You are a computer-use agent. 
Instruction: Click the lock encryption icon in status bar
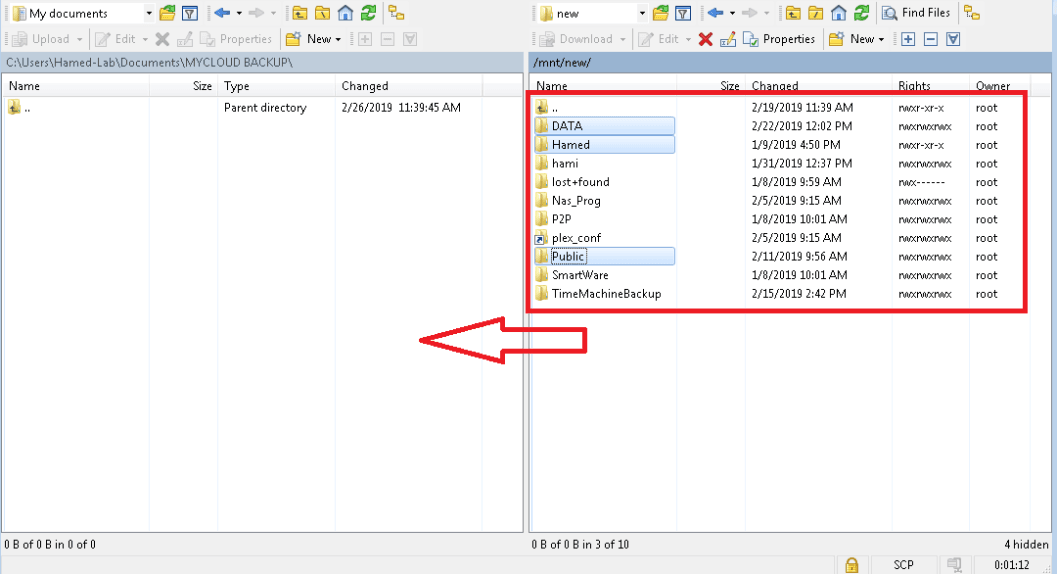(x=852, y=565)
